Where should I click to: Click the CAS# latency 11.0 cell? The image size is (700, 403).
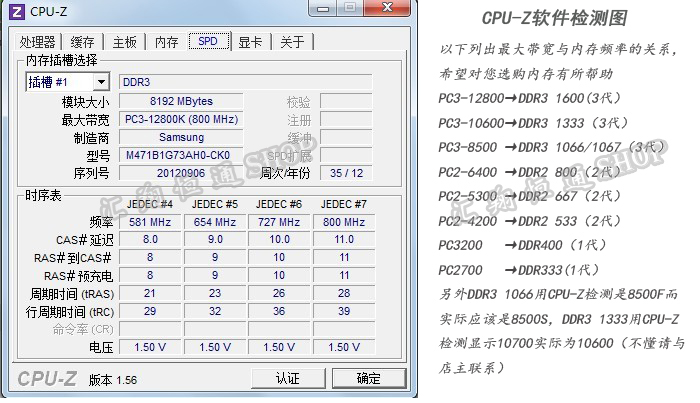point(344,239)
